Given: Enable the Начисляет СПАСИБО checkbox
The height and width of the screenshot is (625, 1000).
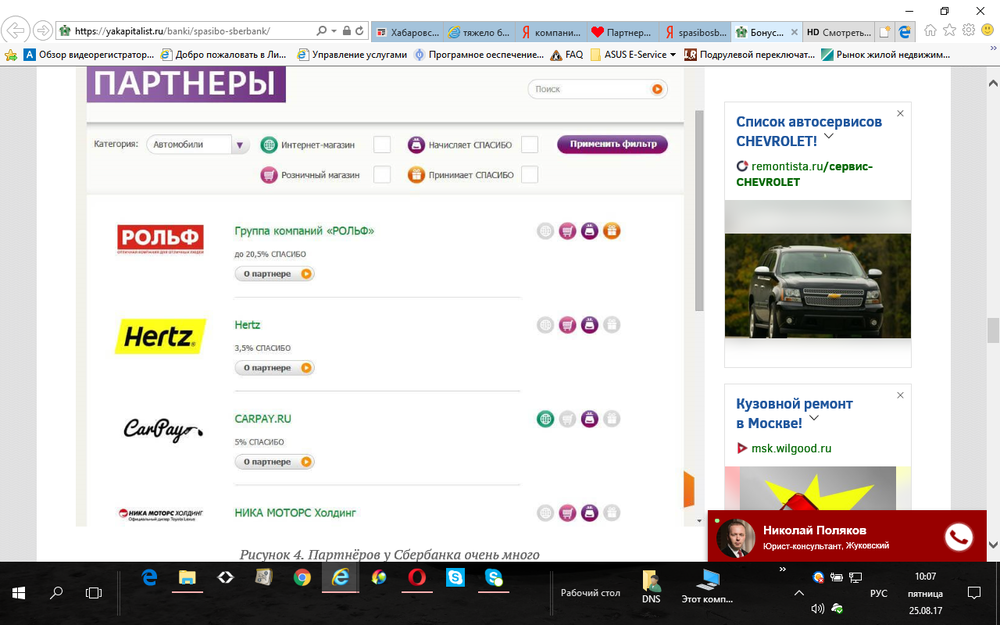Looking at the screenshot, I should pyautogui.click(x=529, y=145).
